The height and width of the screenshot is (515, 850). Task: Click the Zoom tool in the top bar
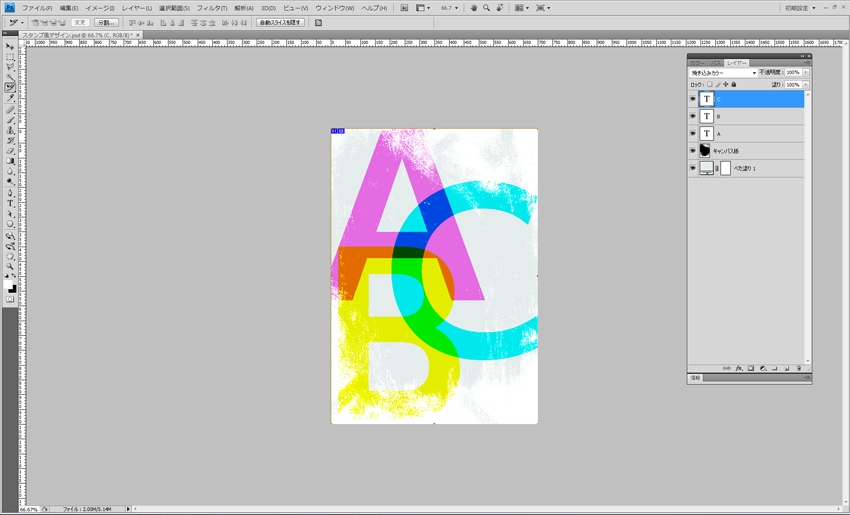coord(487,8)
